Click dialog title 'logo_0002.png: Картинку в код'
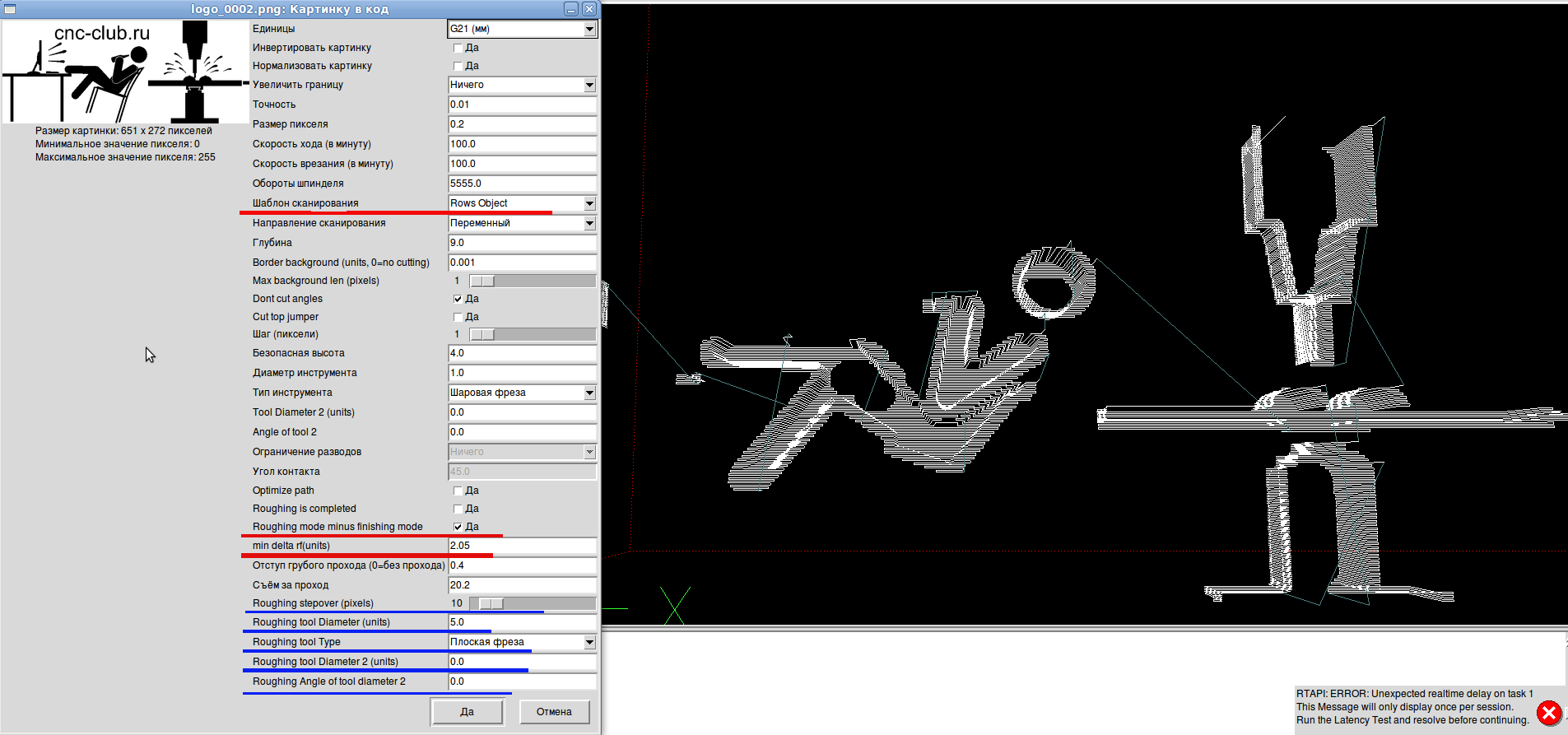 click(290, 9)
